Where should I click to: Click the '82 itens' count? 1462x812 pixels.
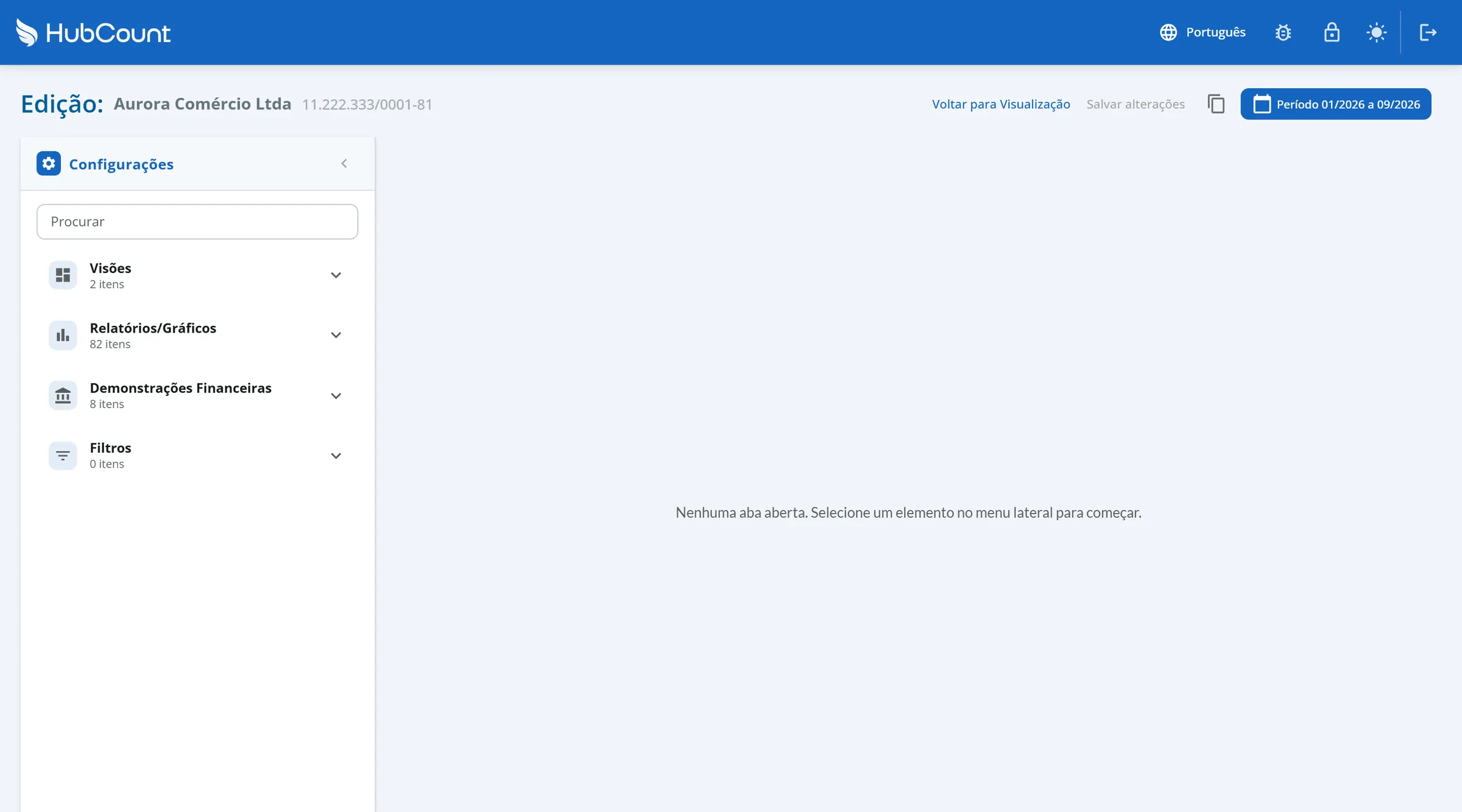[x=110, y=344]
